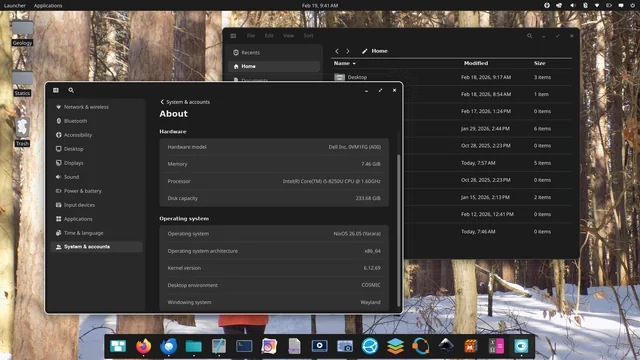This screenshot has height=360, width=640.
Task: Toggle the Settings sidebar navigation icon
Action: point(56,90)
